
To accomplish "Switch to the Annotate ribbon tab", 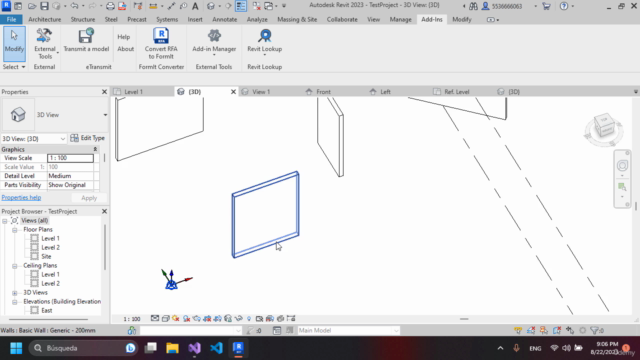I will (x=224, y=19).
